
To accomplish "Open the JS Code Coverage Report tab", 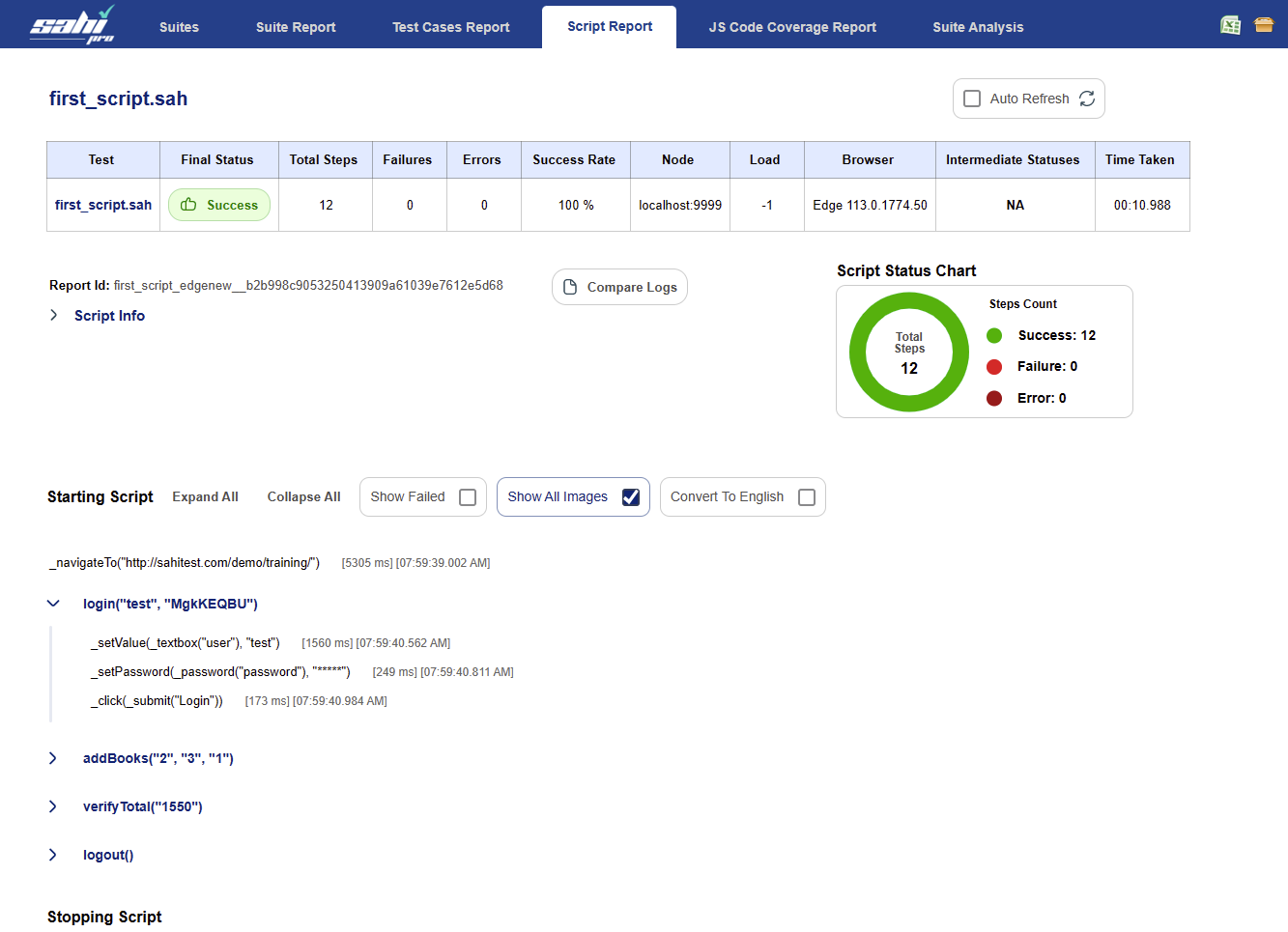I will click(x=792, y=27).
